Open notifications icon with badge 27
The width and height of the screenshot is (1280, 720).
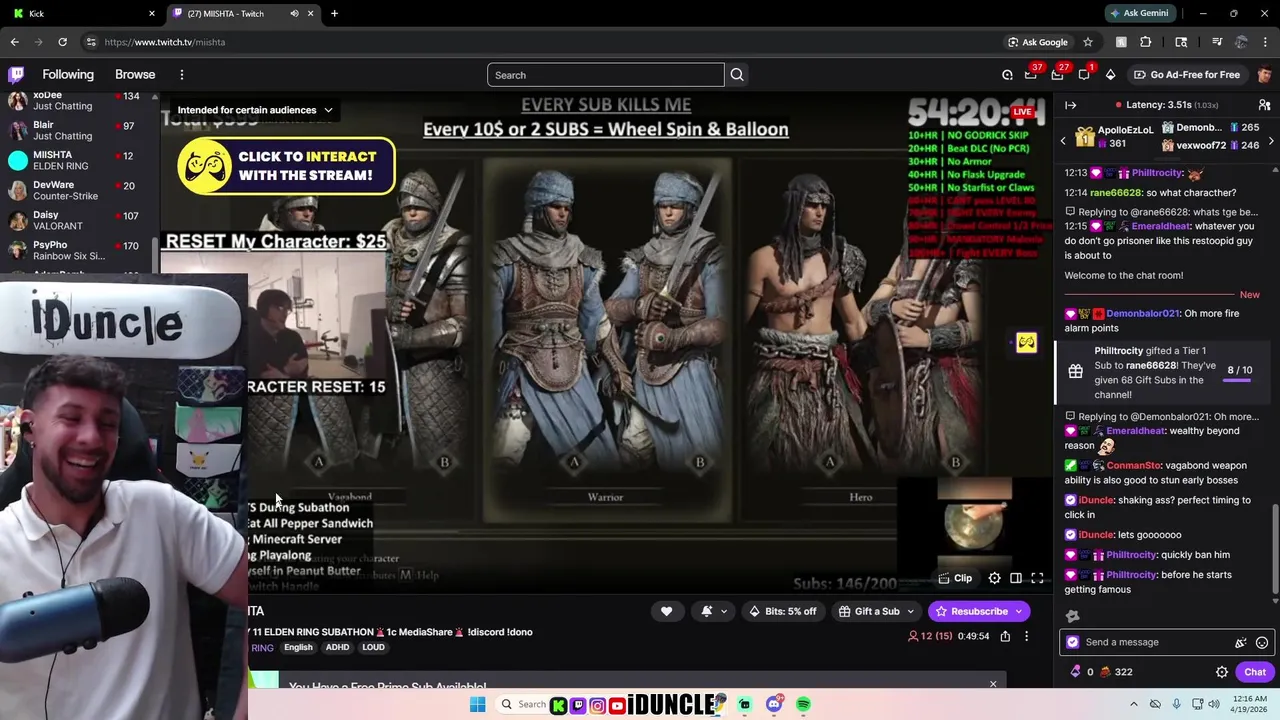(x=1057, y=75)
